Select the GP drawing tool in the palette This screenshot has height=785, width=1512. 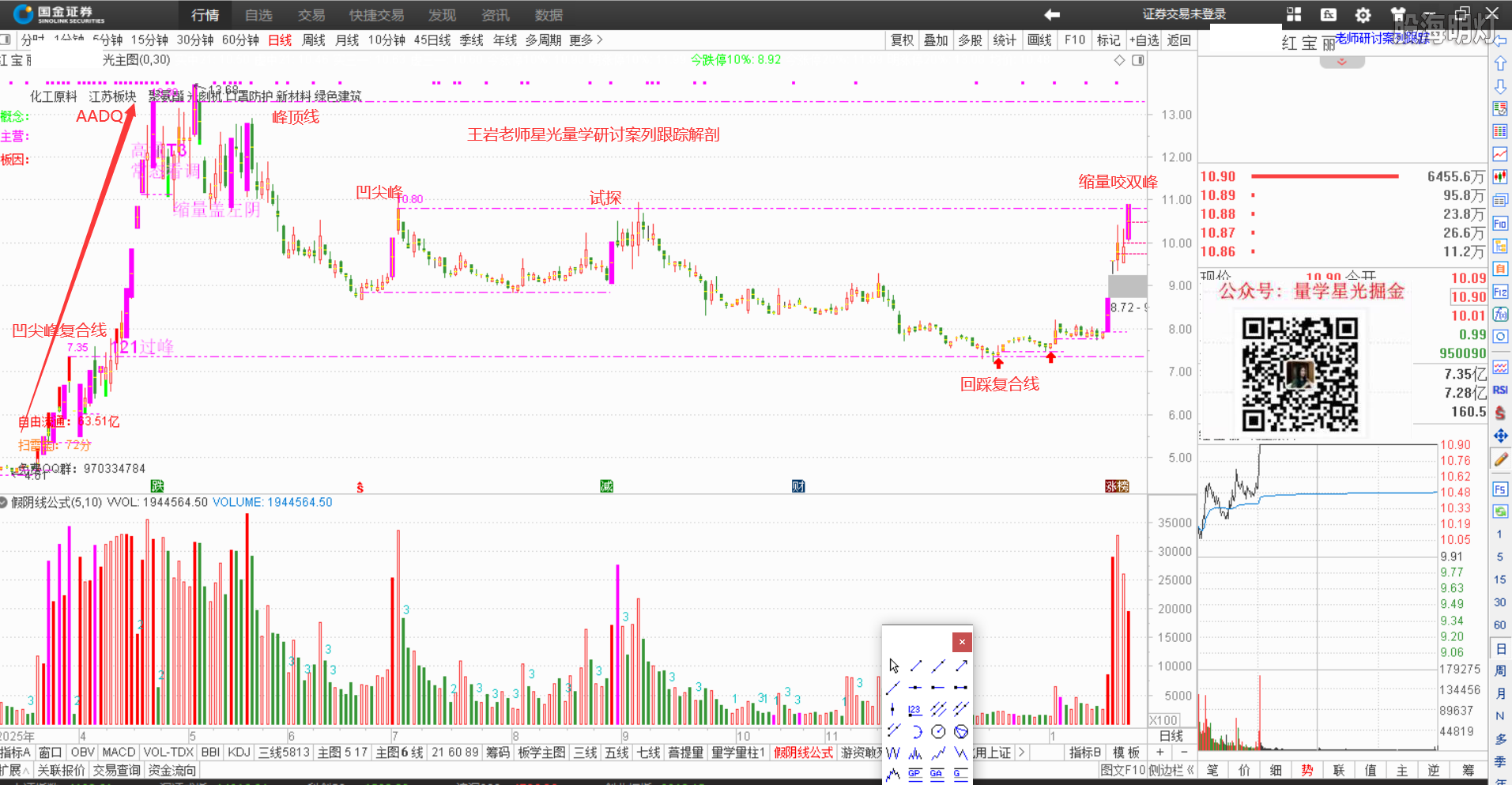point(914,774)
